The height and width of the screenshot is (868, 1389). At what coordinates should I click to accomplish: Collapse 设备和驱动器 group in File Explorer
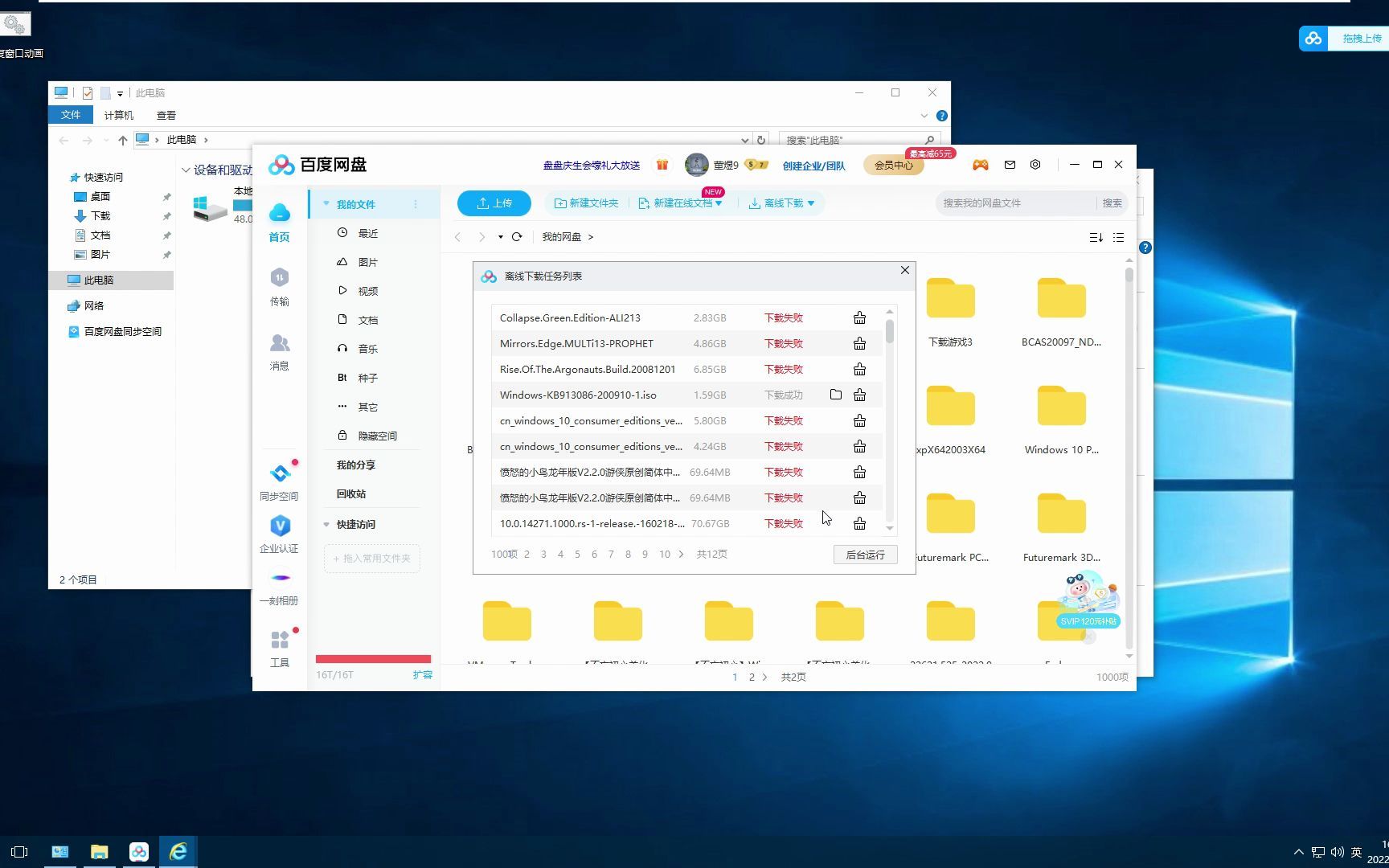[x=186, y=170]
